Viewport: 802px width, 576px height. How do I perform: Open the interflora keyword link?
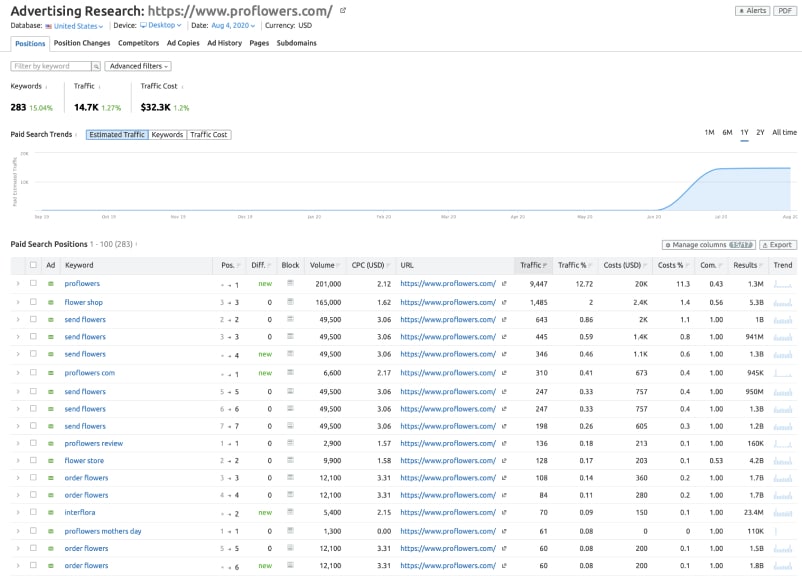coord(80,512)
